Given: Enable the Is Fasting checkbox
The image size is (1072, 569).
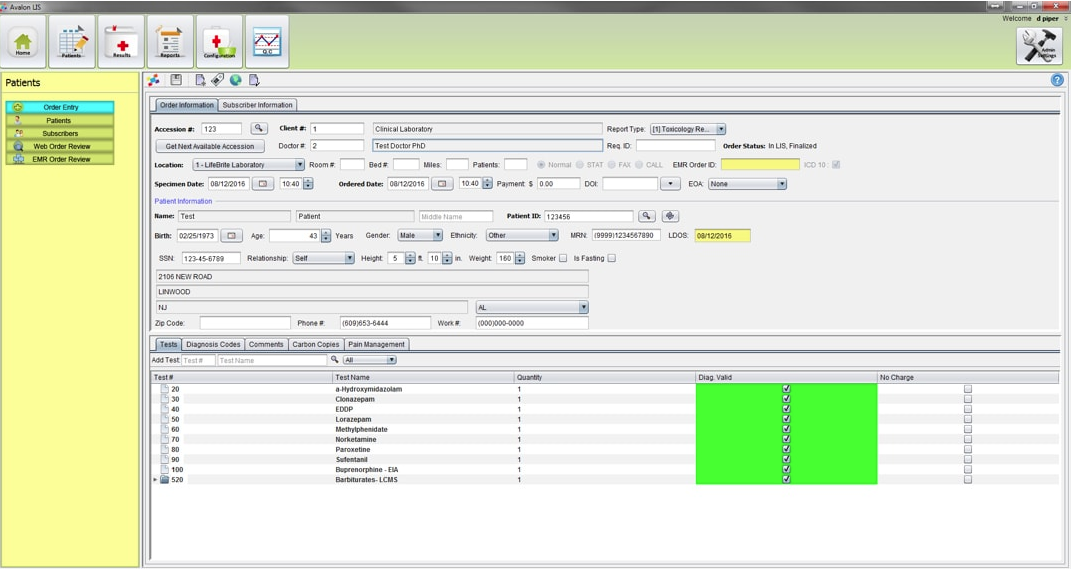Looking at the screenshot, I should click(x=612, y=259).
